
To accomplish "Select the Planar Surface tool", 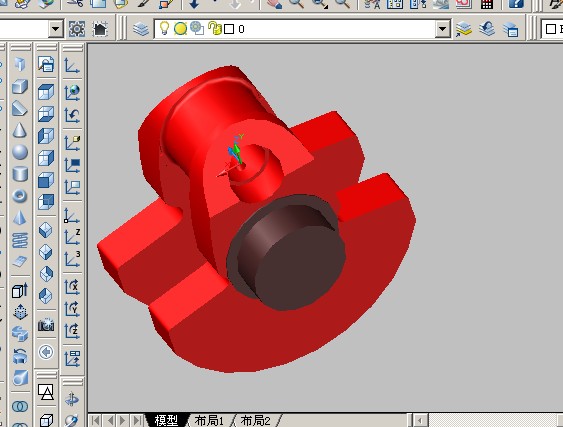I will click(x=20, y=261).
